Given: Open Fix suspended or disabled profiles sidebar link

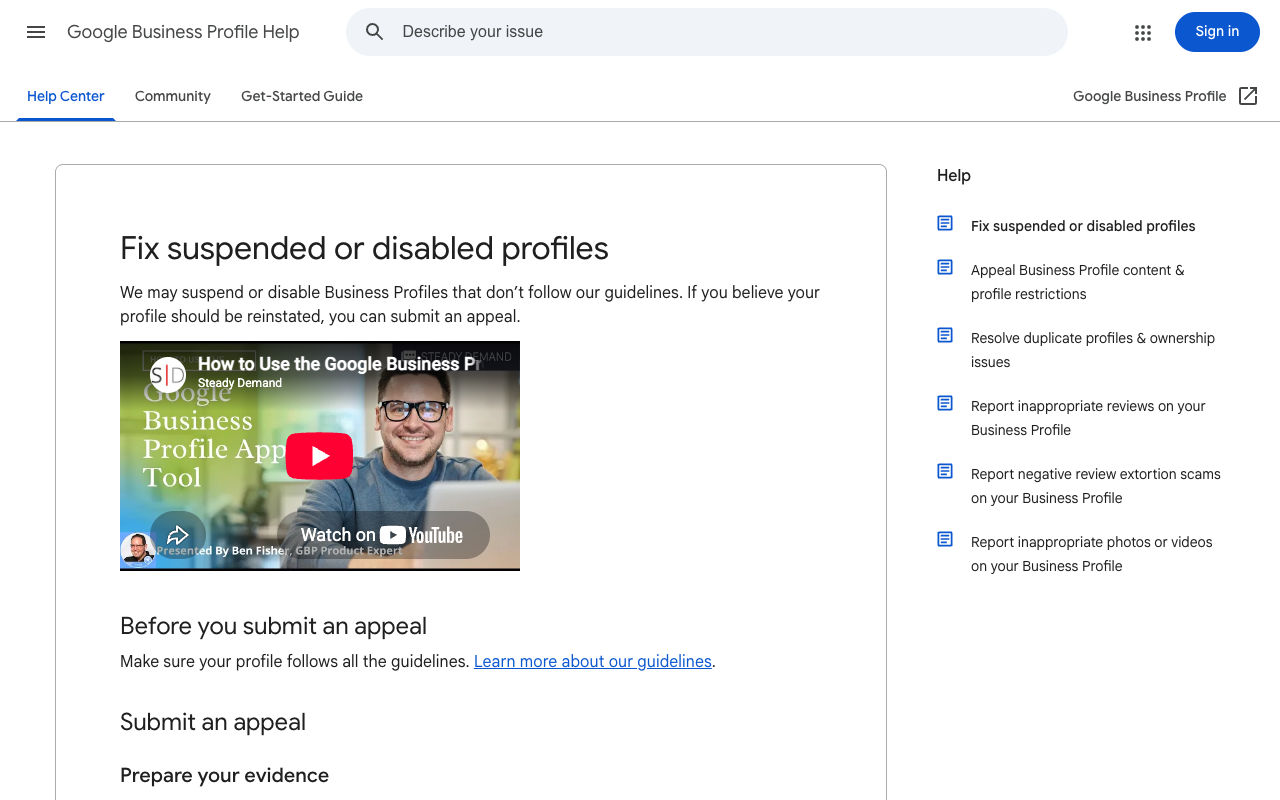Looking at the screenshot, I should point(1083,226).
